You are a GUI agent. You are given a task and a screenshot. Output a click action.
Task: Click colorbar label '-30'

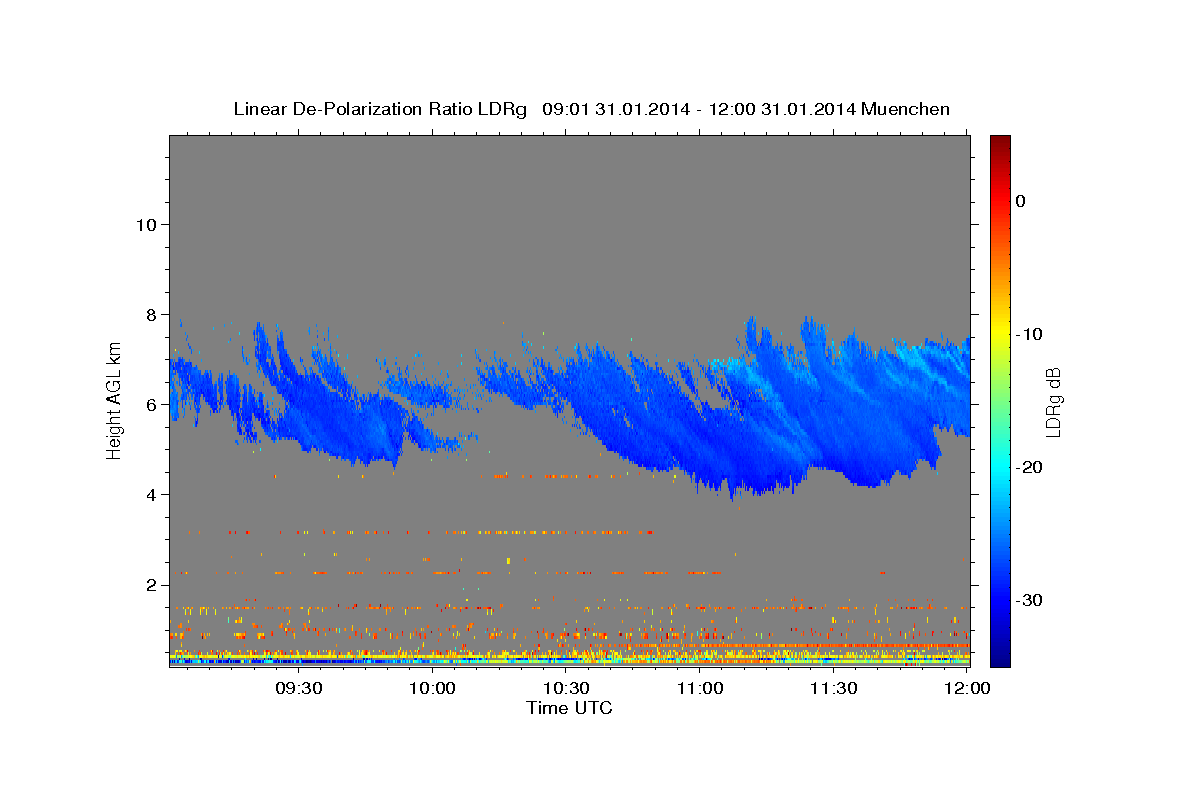[1030, 600]
